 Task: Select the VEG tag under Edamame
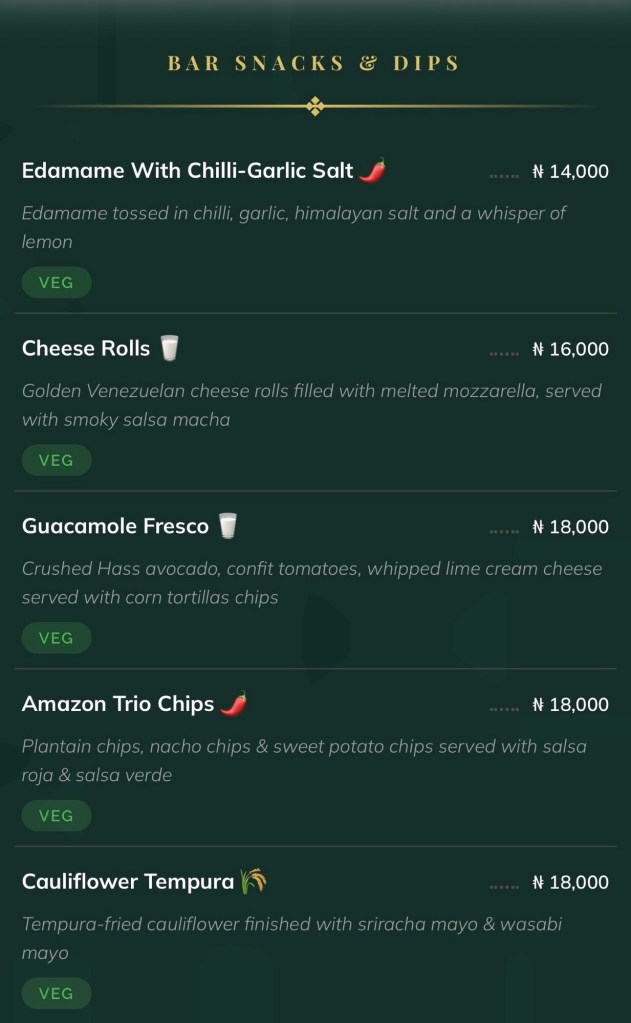56,283
